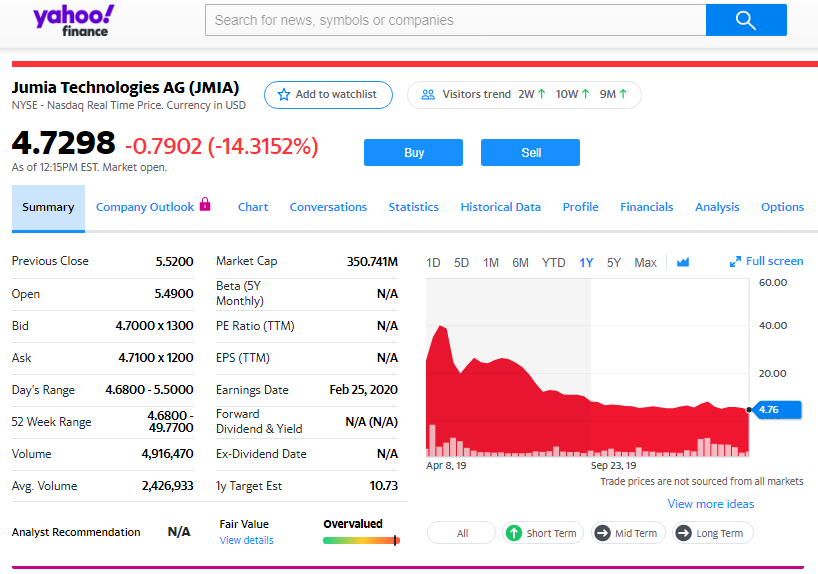Set chart range to 1M

[x=490, y=262]
